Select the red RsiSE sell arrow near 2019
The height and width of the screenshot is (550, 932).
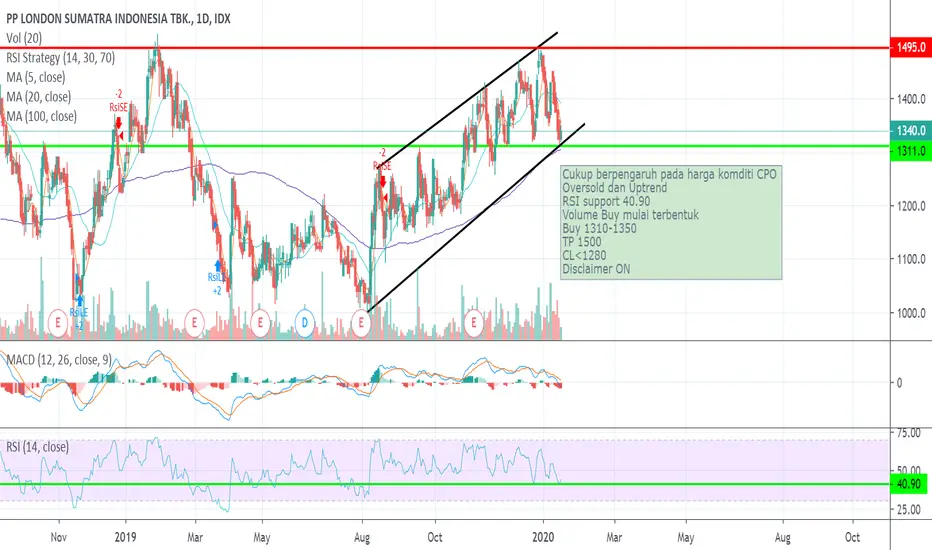pyautogui.click(x=118, y=123)
